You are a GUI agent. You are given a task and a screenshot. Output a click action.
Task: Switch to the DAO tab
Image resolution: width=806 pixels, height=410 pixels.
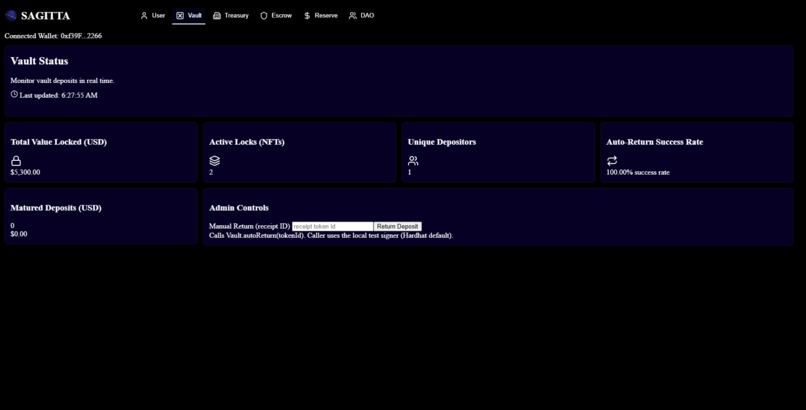pos(361,15)
